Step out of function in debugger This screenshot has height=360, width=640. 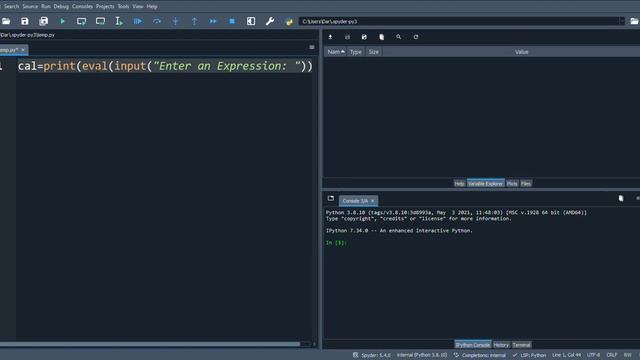pyautogui.click(x=194, y=21)
